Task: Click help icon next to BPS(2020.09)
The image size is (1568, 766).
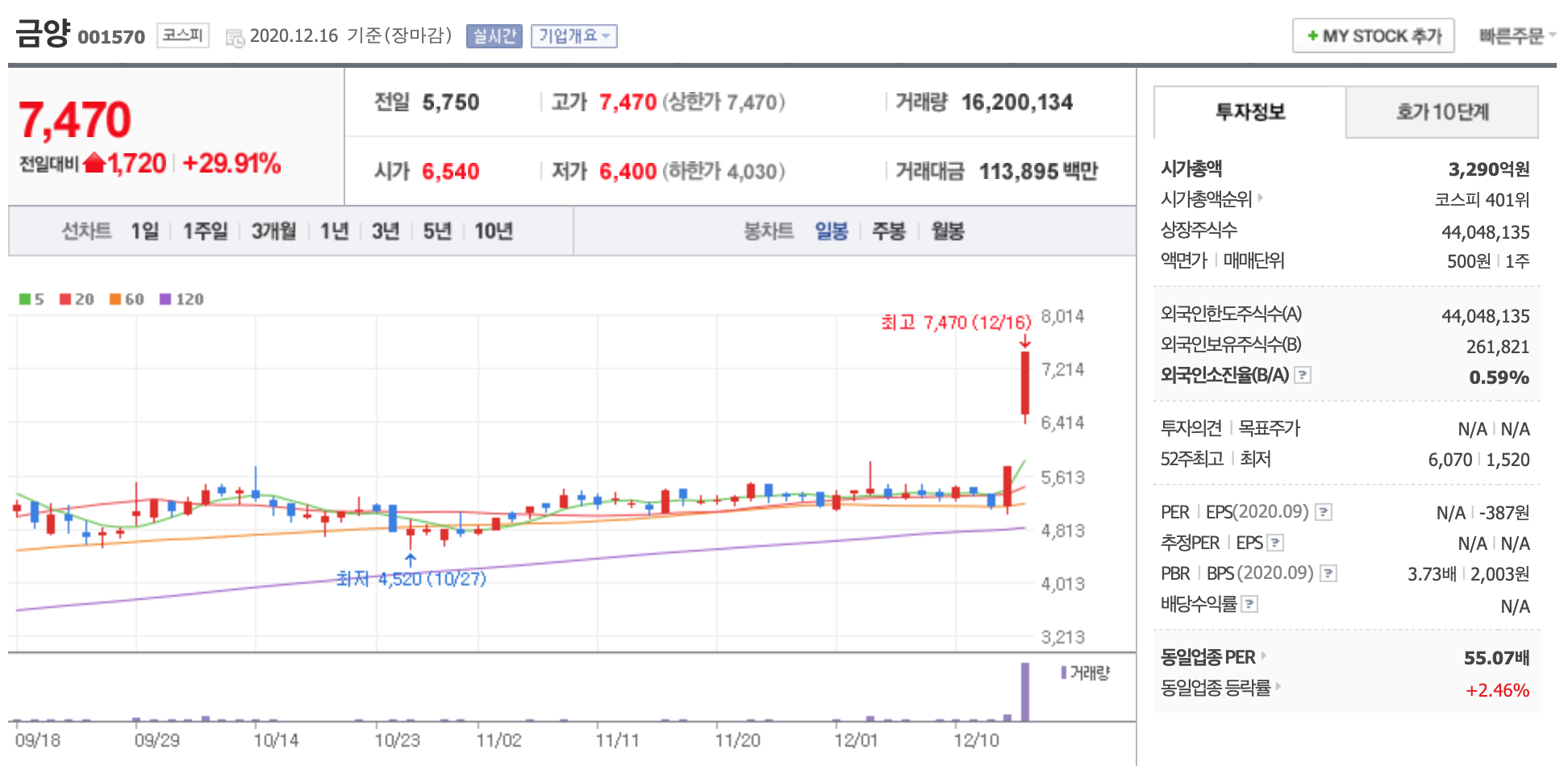Action: click(1328, 573)
